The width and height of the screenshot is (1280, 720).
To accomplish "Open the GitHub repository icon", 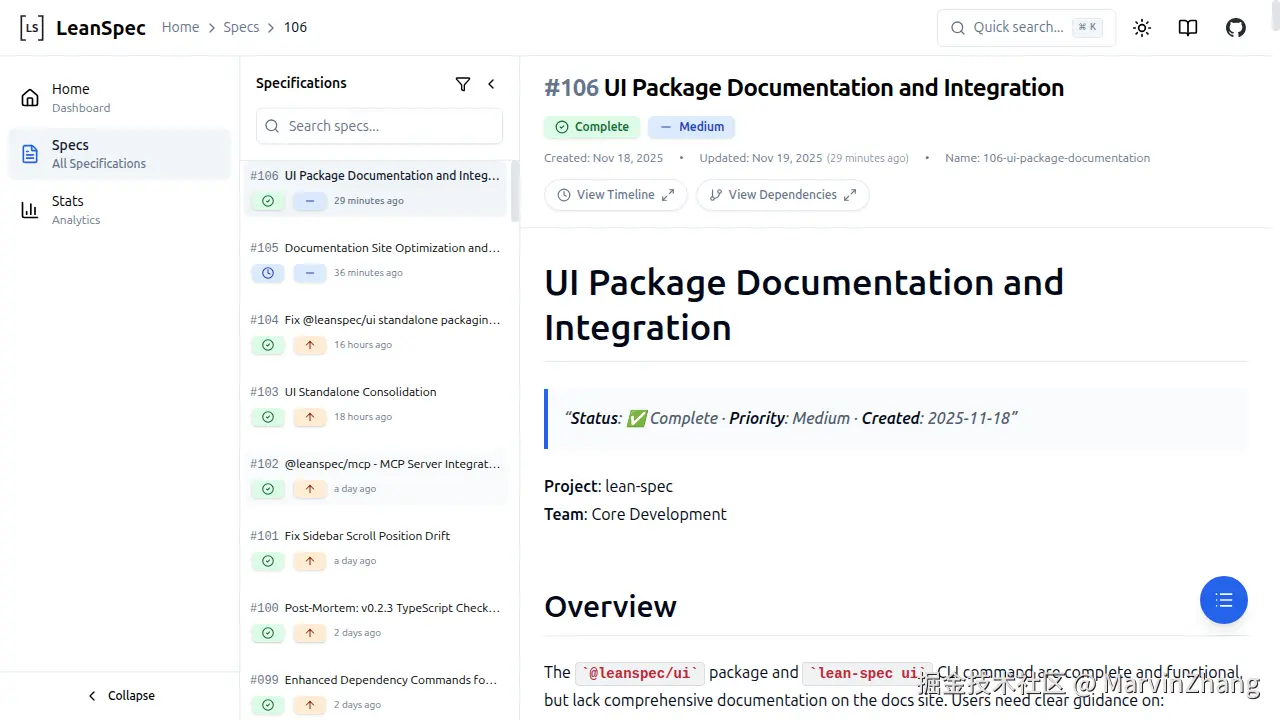I will pyautogui.click(x=1236, y=28).
